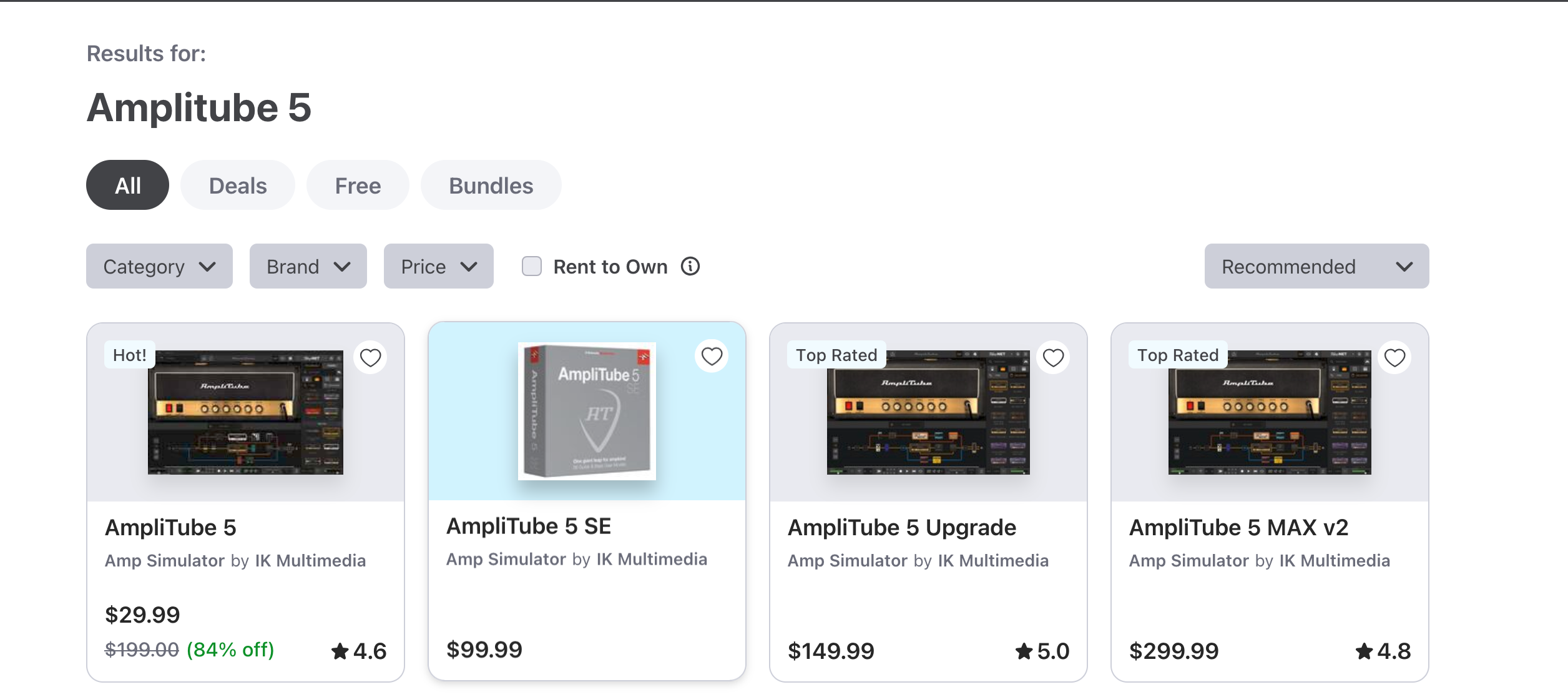Open the Category filter dropdown
Image resolution: width=1568 pixels, height=697 pixels.
tap(159, 267)
